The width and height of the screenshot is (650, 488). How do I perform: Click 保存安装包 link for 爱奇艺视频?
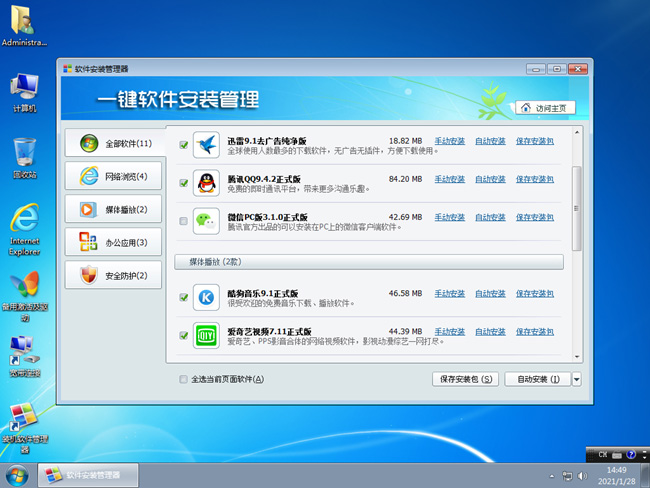point(535,332)
